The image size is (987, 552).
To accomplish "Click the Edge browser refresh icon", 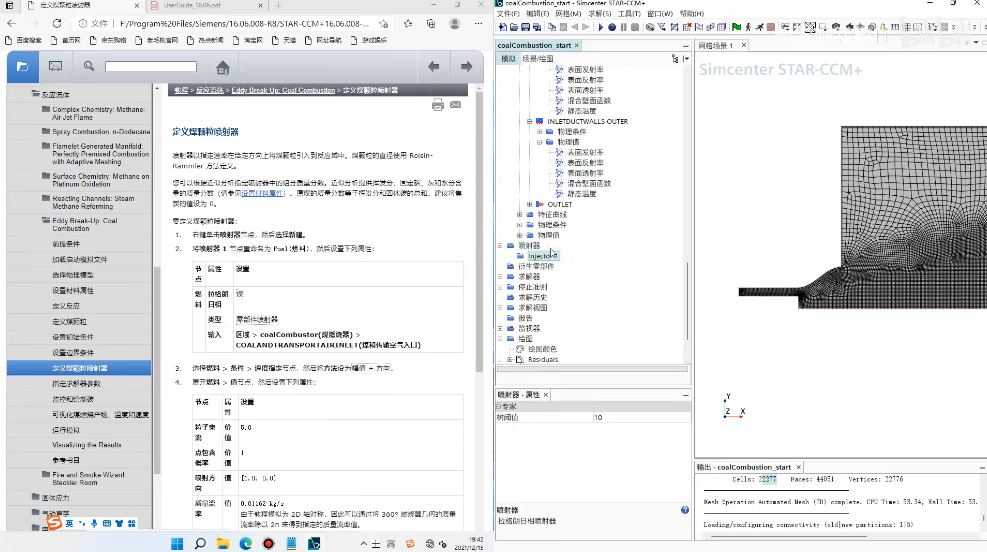I will pos(57,23).
